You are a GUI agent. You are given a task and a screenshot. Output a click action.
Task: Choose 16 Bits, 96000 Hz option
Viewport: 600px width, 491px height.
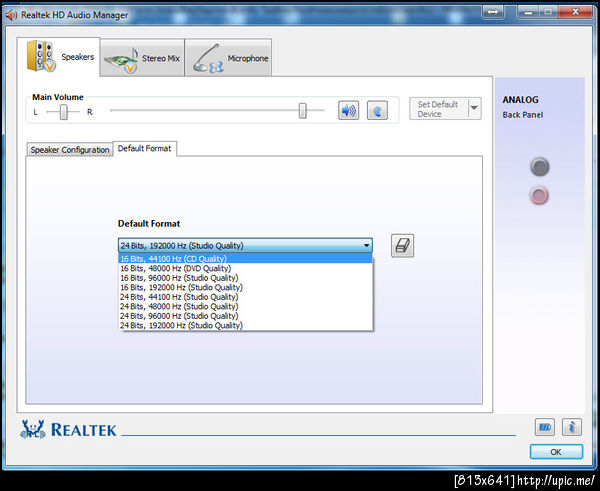pyautogui.click(x=245, y=278)
